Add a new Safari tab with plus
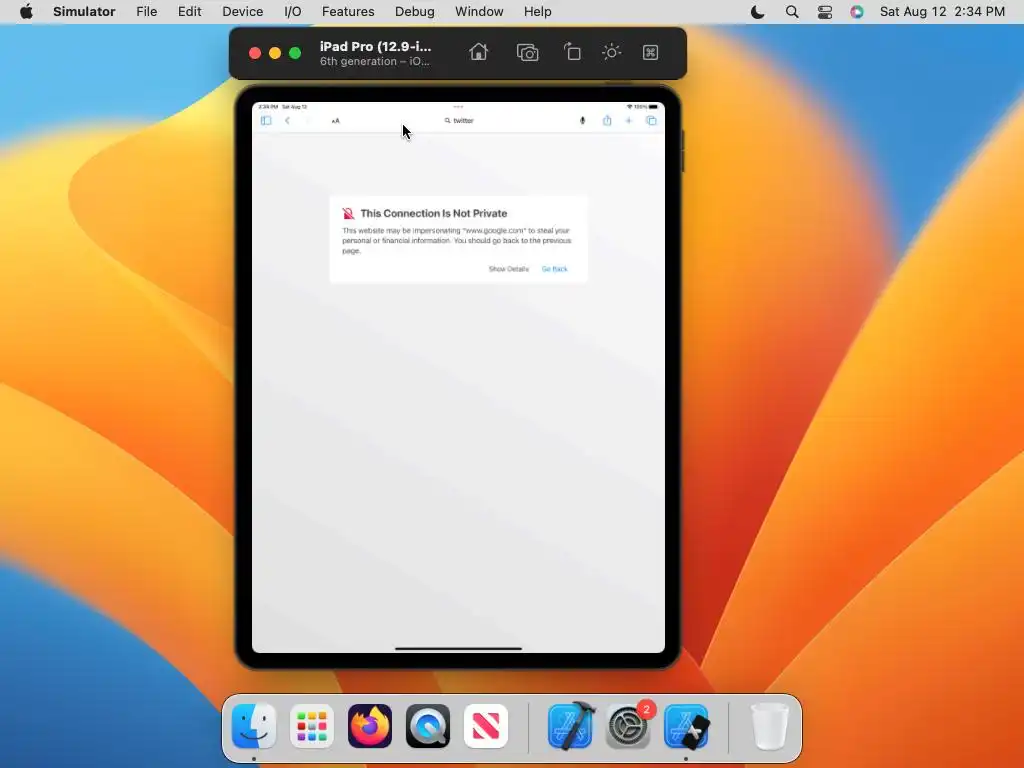 pyautogui.click(x=628, y=120)
